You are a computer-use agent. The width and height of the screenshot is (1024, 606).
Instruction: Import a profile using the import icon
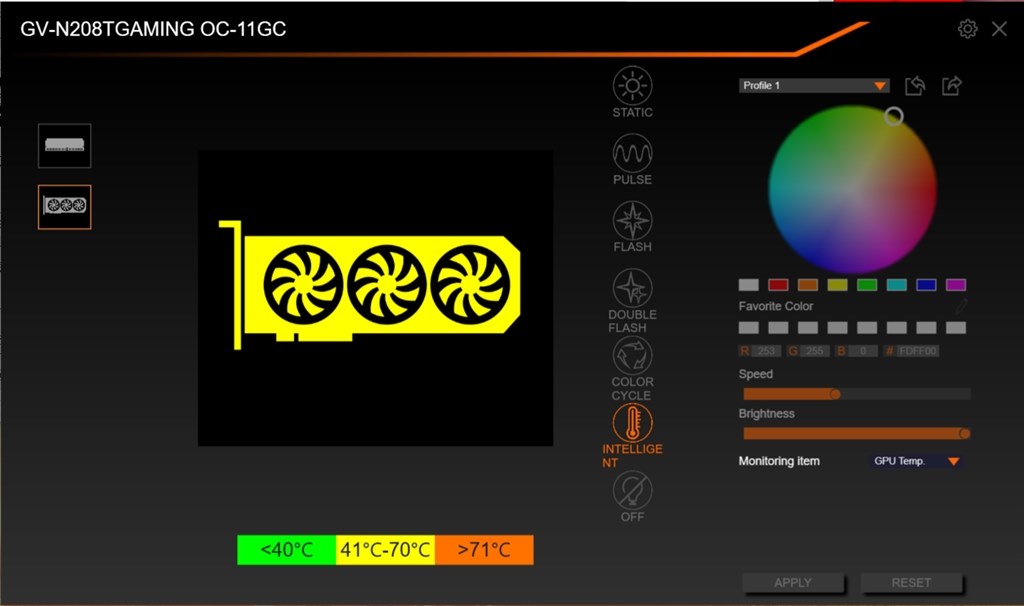pos(915,86)
